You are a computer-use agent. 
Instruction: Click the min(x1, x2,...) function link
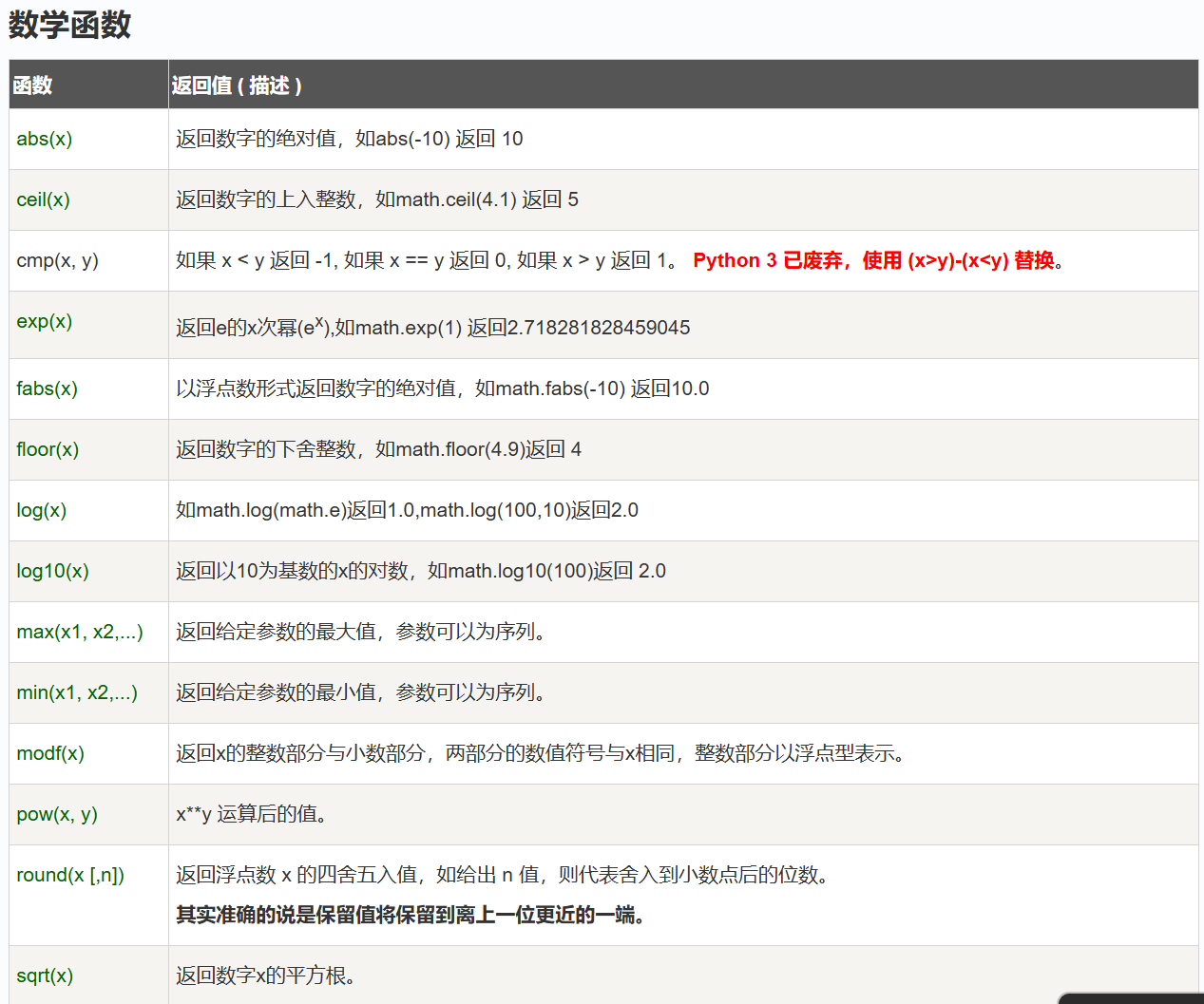(76, 692)
